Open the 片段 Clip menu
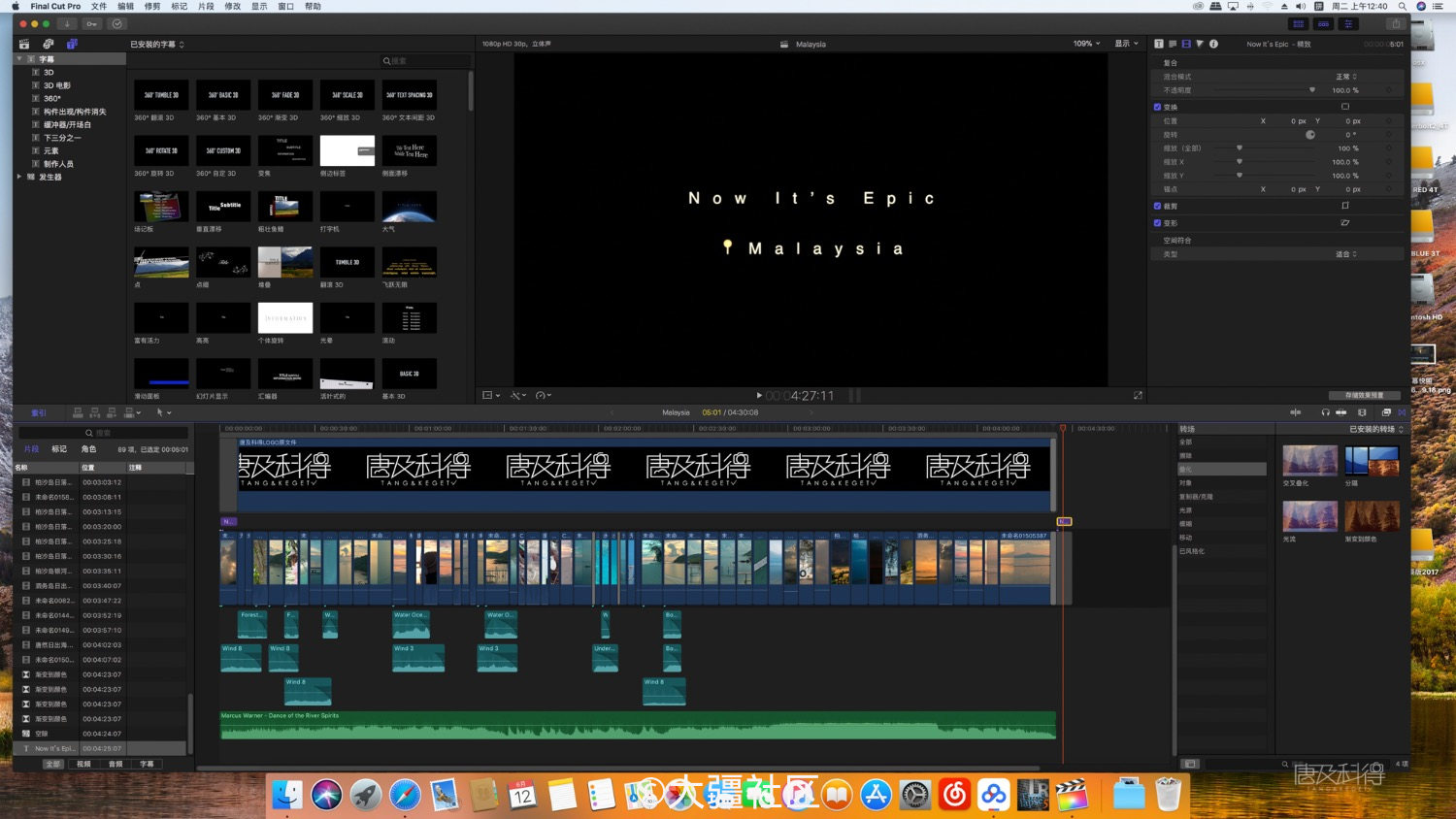 206,6
